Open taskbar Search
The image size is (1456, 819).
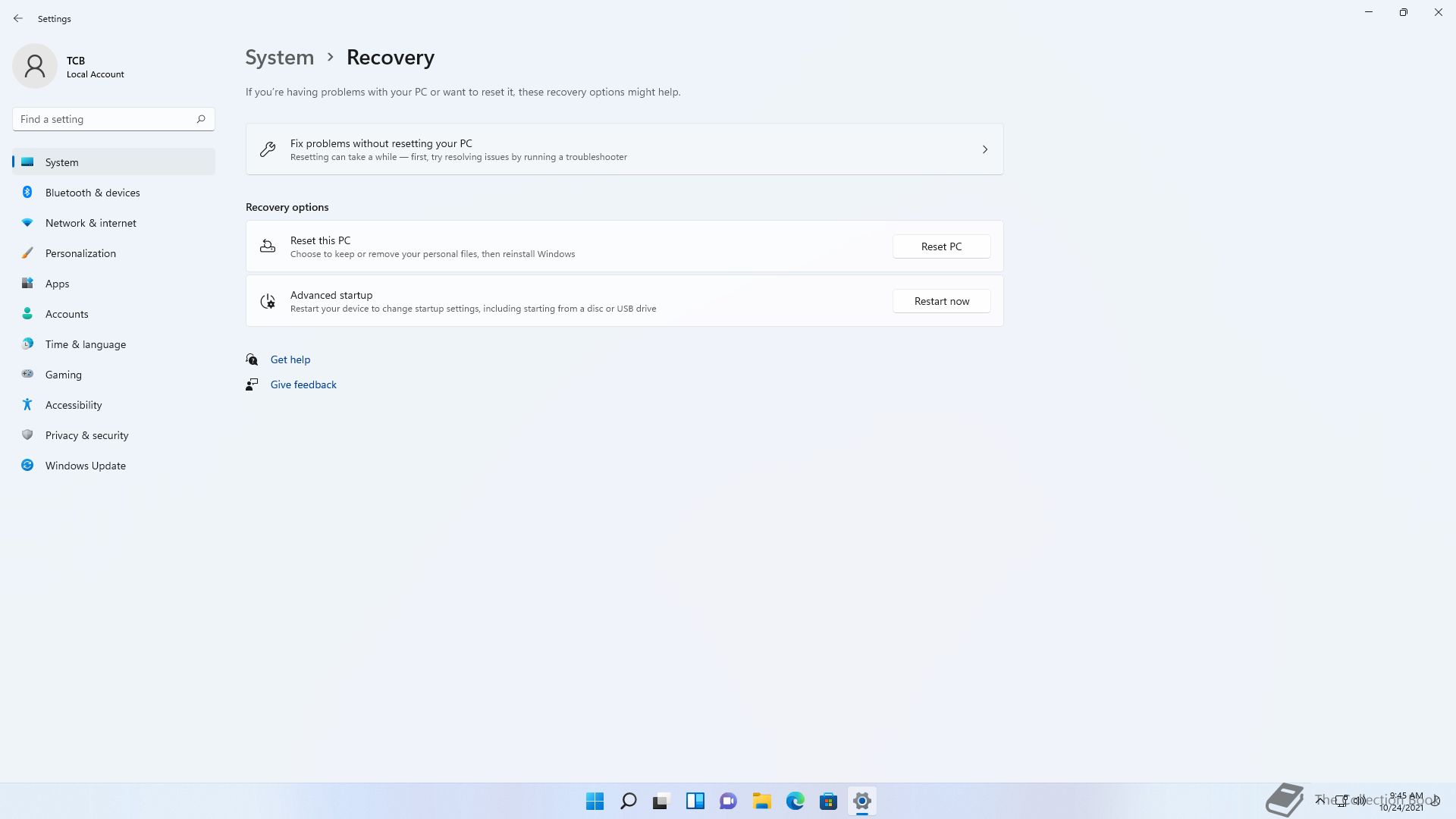pyautogui.click(x=628, y=801)
